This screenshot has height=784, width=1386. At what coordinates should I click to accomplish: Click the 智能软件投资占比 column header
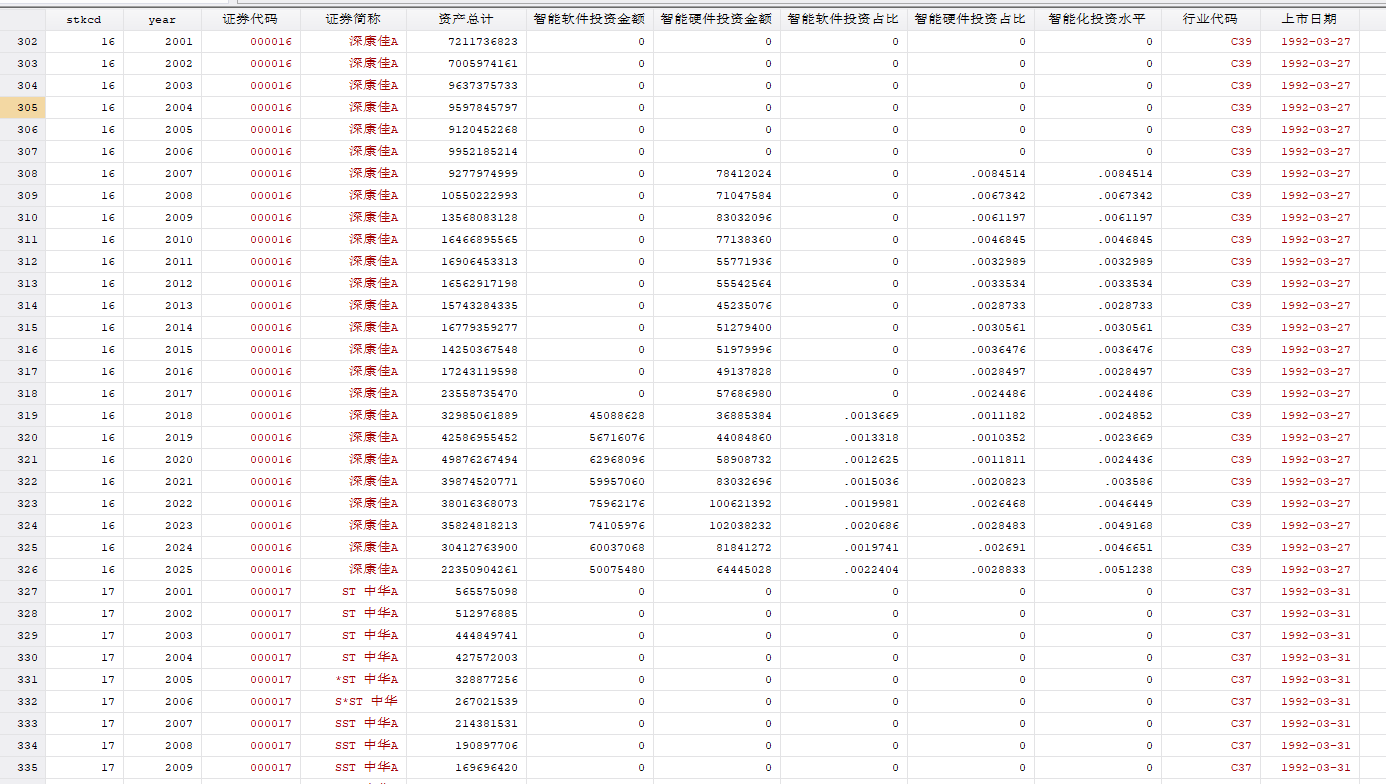pyautogui.click(x=843, y=19)
